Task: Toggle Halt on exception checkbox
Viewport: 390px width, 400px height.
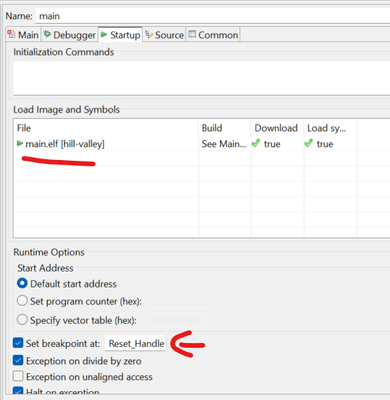Action: pyautogui.click(x=18, y=391)
